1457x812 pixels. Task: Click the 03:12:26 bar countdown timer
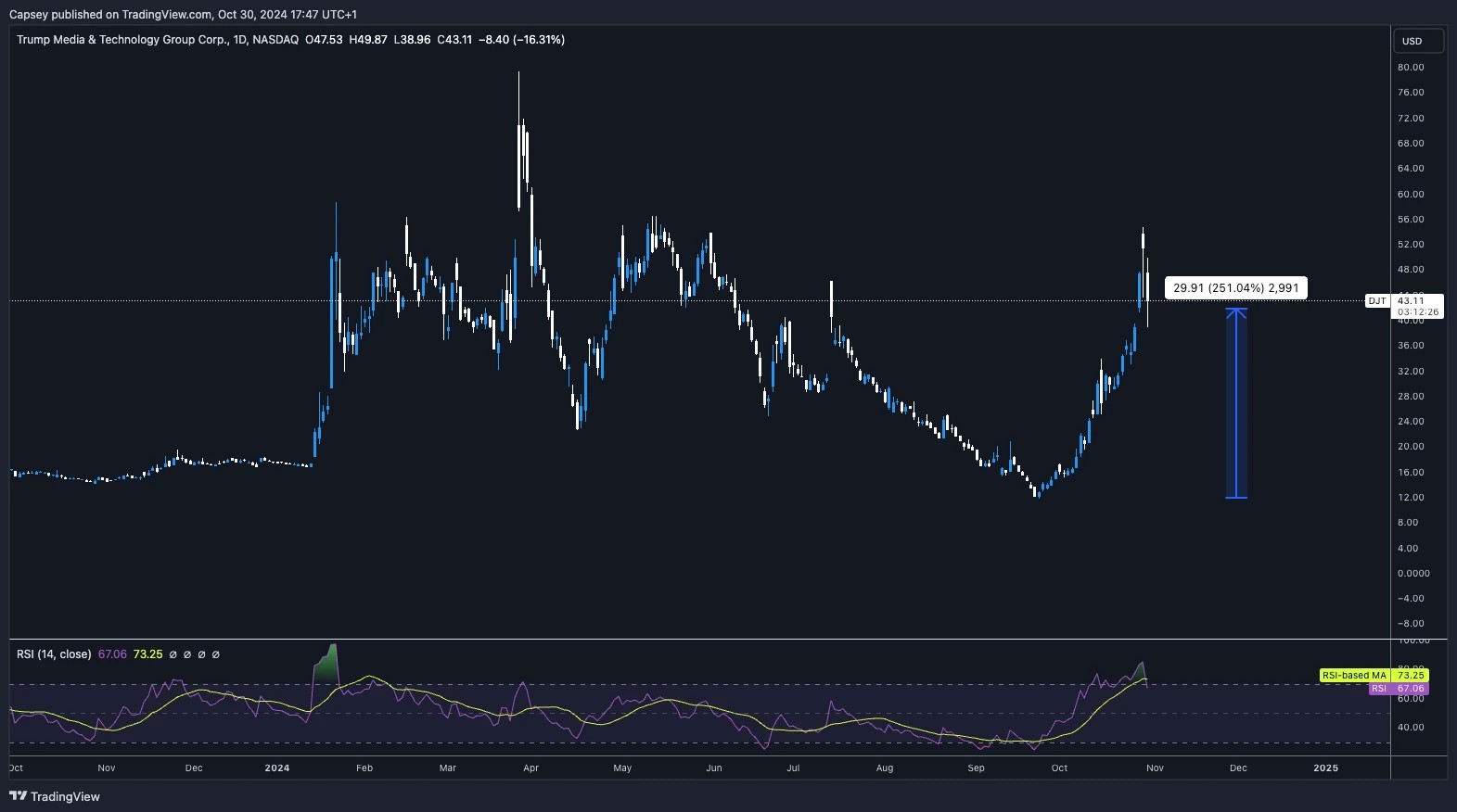pos(1418,312)
